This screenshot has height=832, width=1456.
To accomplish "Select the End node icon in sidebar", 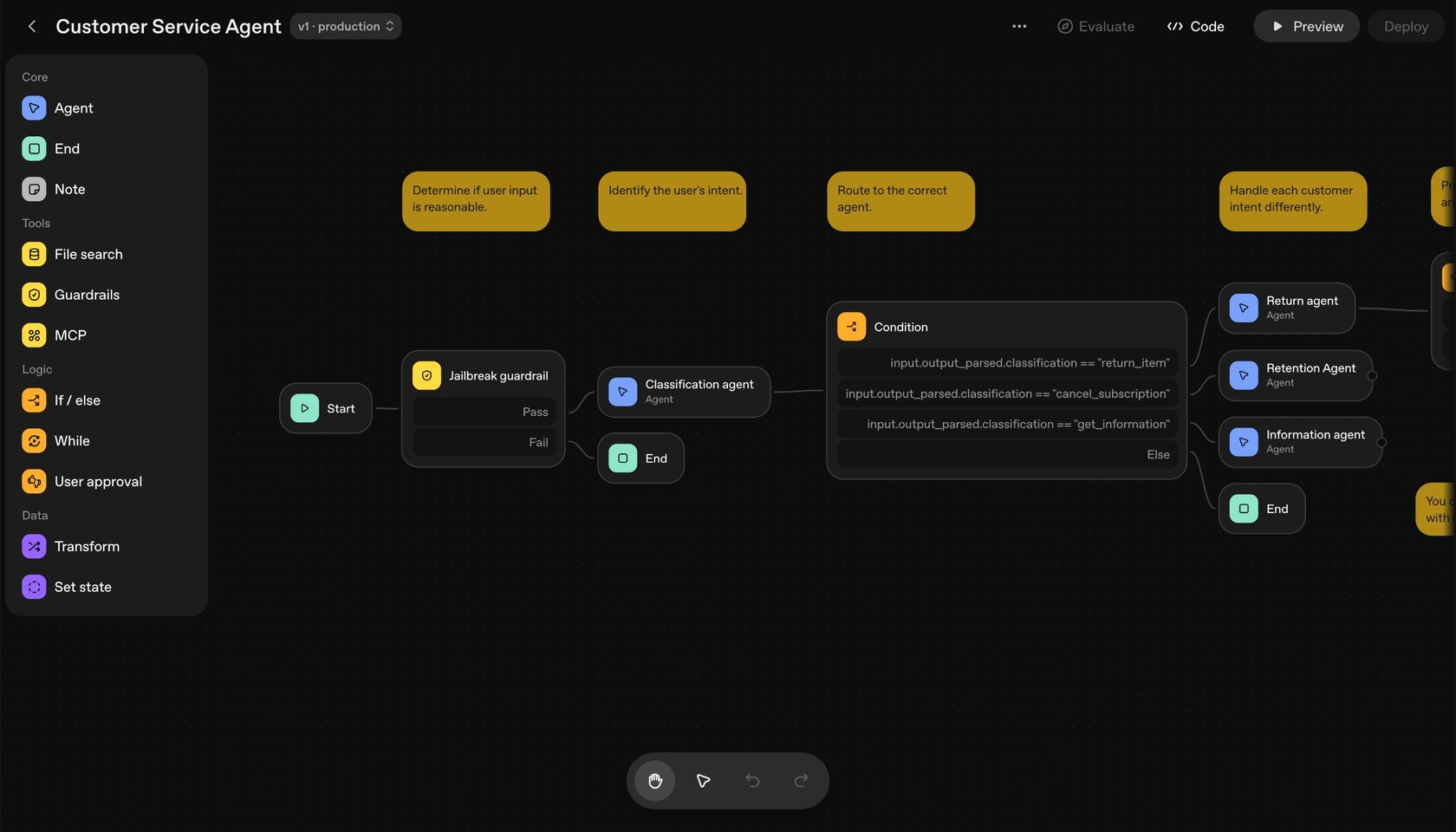I will [x=34, y=149].
